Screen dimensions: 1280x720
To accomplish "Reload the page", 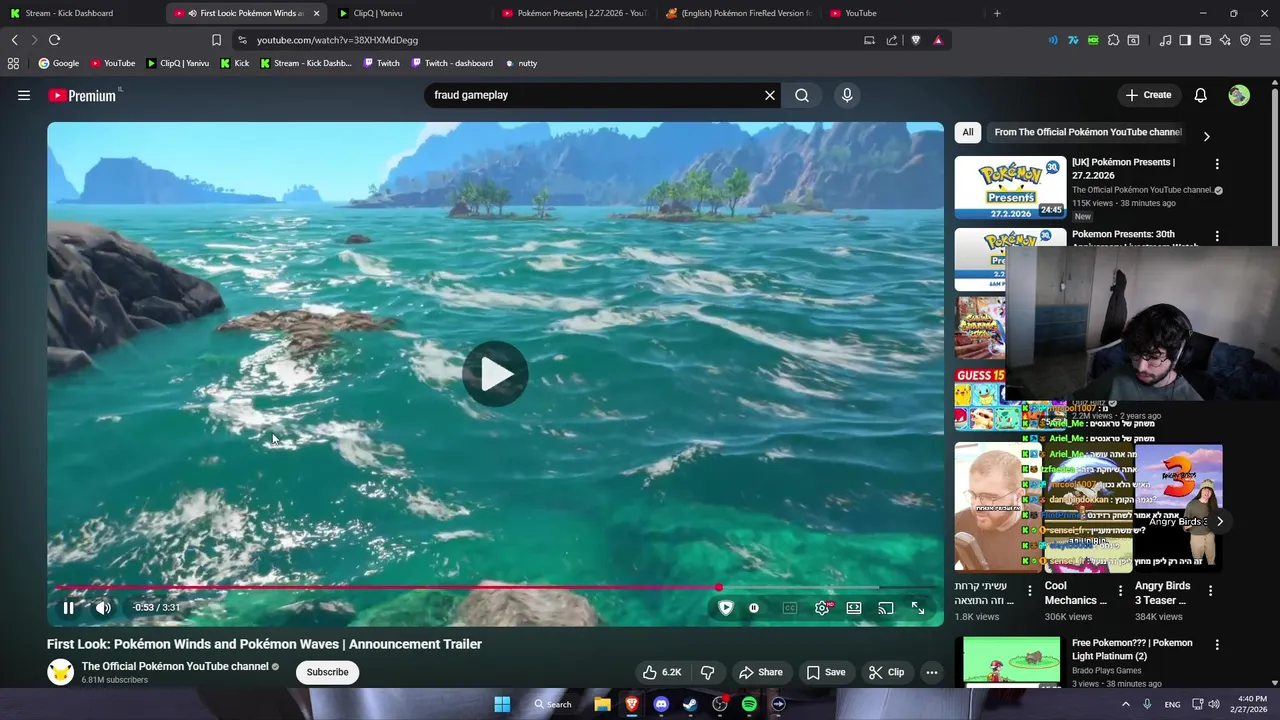I will point(54,40).
